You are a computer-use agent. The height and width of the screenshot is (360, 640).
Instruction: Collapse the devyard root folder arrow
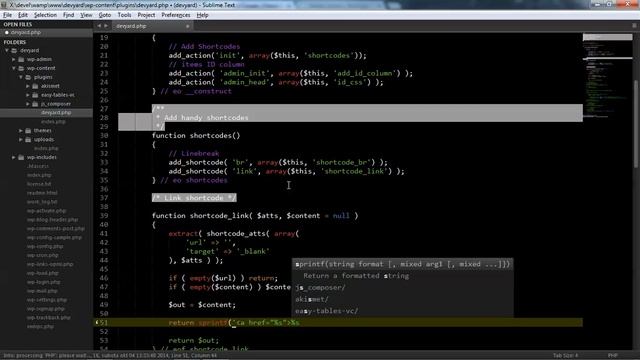[x=7, y=51]
